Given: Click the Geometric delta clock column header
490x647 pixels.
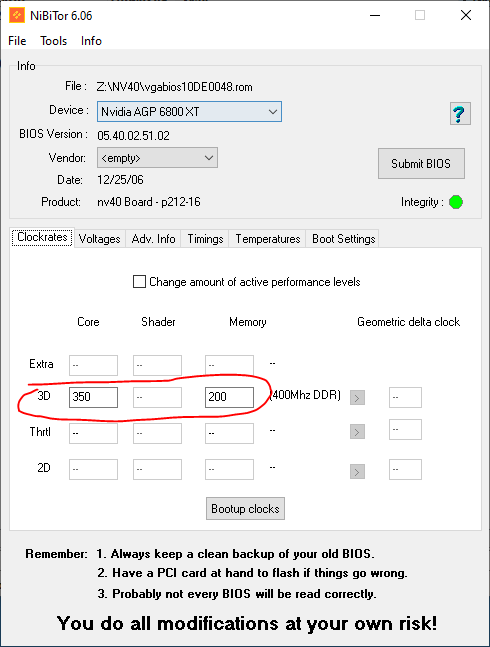Looking at the screenshot, I should coord(408,322).
